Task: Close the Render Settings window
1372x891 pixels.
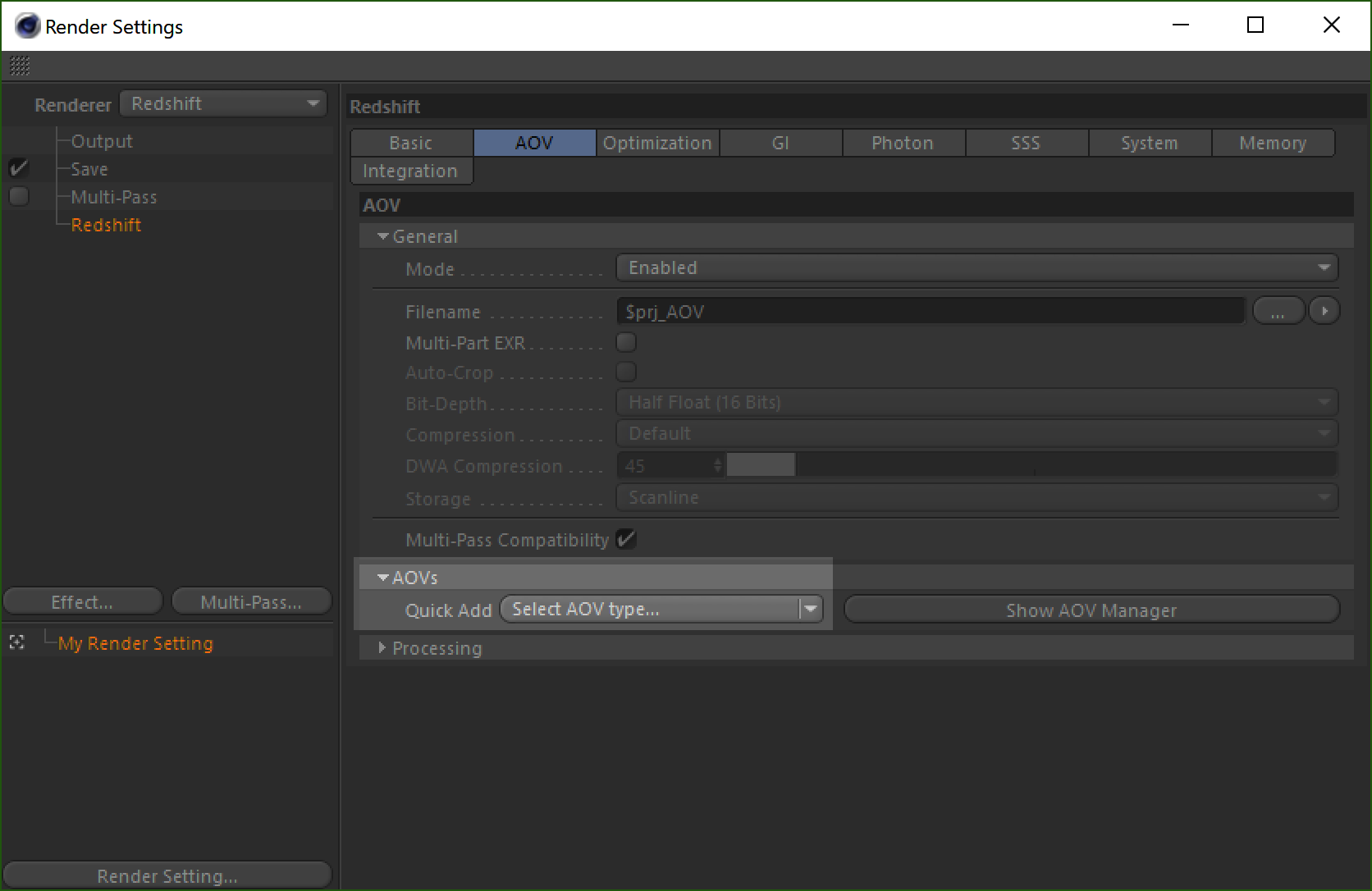Action: click(1332, 25)
